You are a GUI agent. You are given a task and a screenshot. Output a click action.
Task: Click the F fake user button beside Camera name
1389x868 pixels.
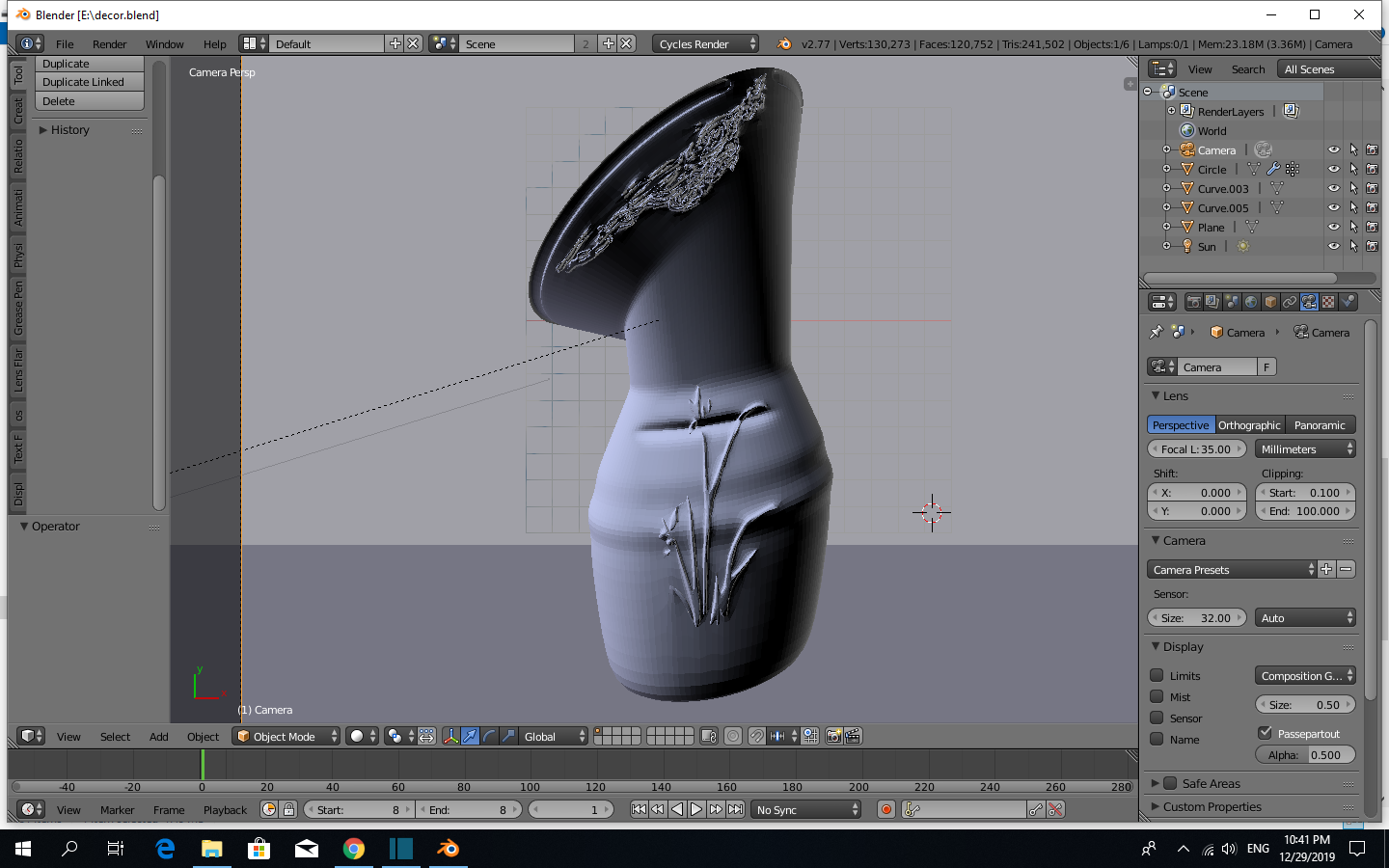point(1266,366)
